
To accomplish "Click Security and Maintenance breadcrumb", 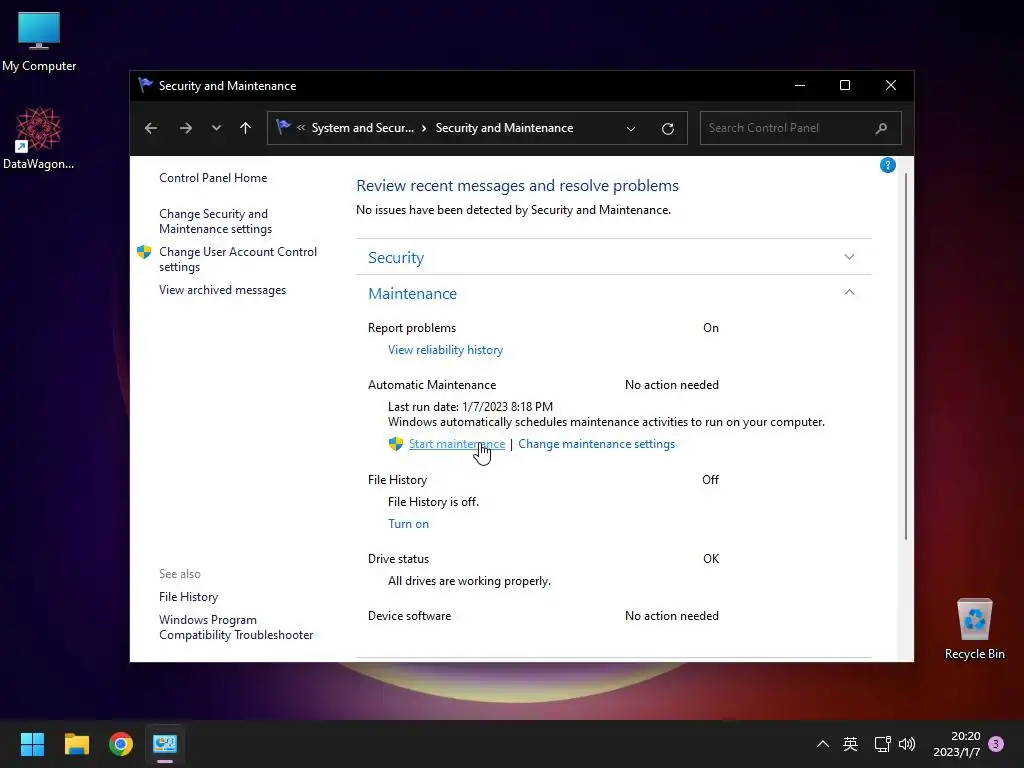I will [504, 128].
